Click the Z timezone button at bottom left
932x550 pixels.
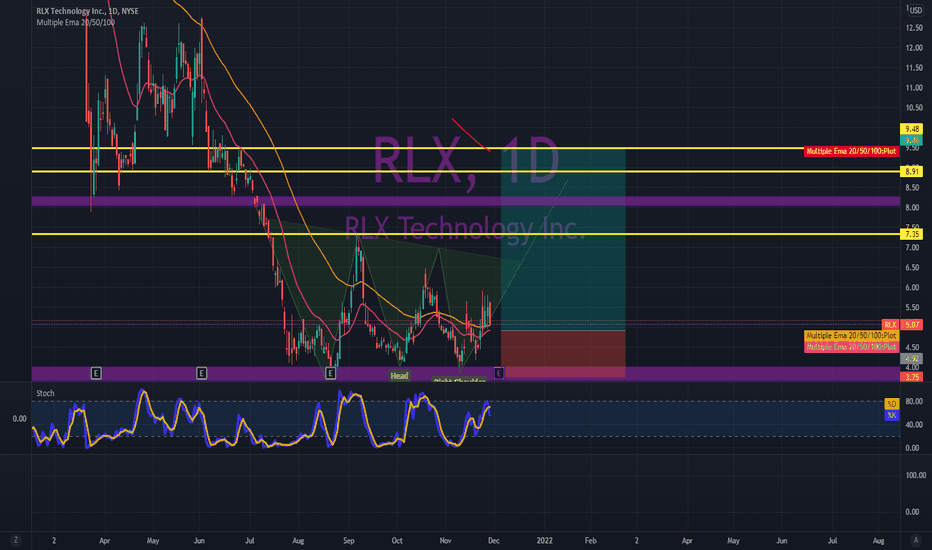[15, 540]
